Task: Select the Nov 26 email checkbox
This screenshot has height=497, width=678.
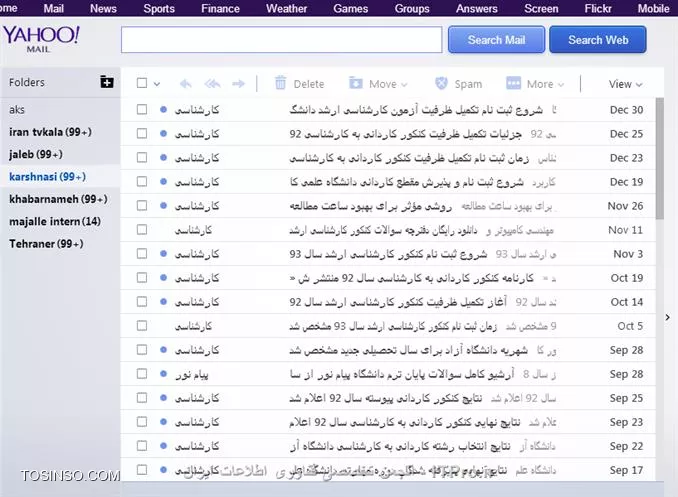Action: (142, 205)
